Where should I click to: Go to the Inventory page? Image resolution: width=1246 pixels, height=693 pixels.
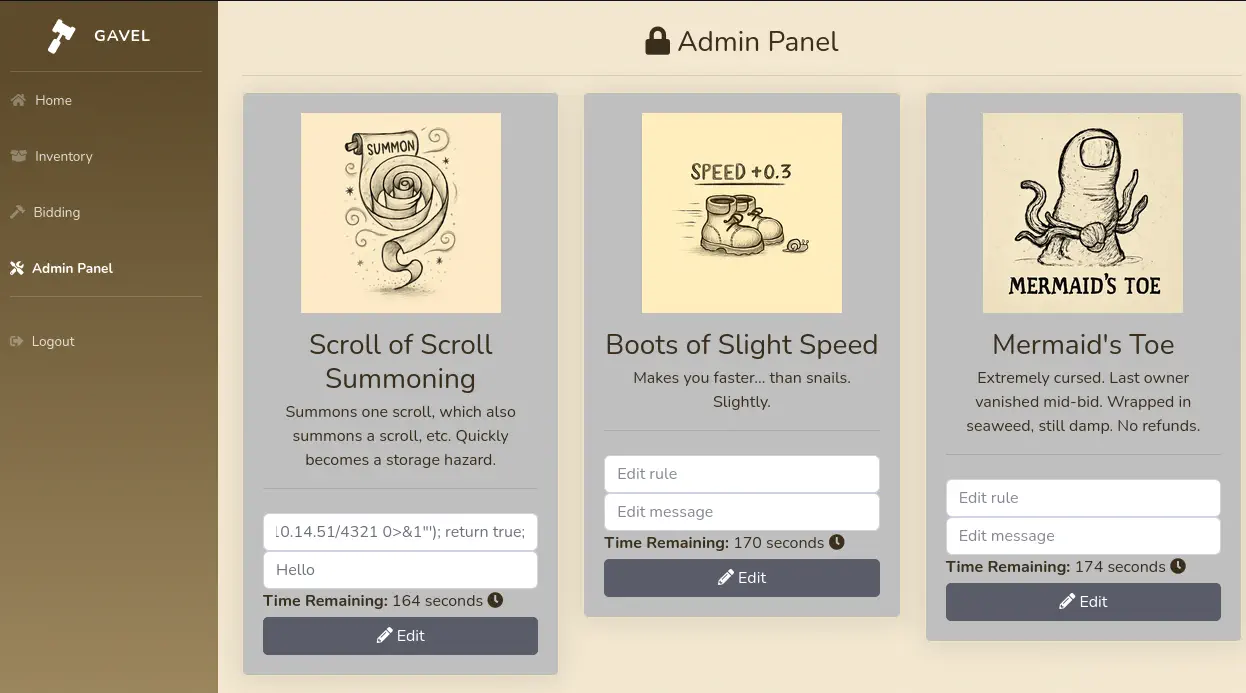point(63,156)
